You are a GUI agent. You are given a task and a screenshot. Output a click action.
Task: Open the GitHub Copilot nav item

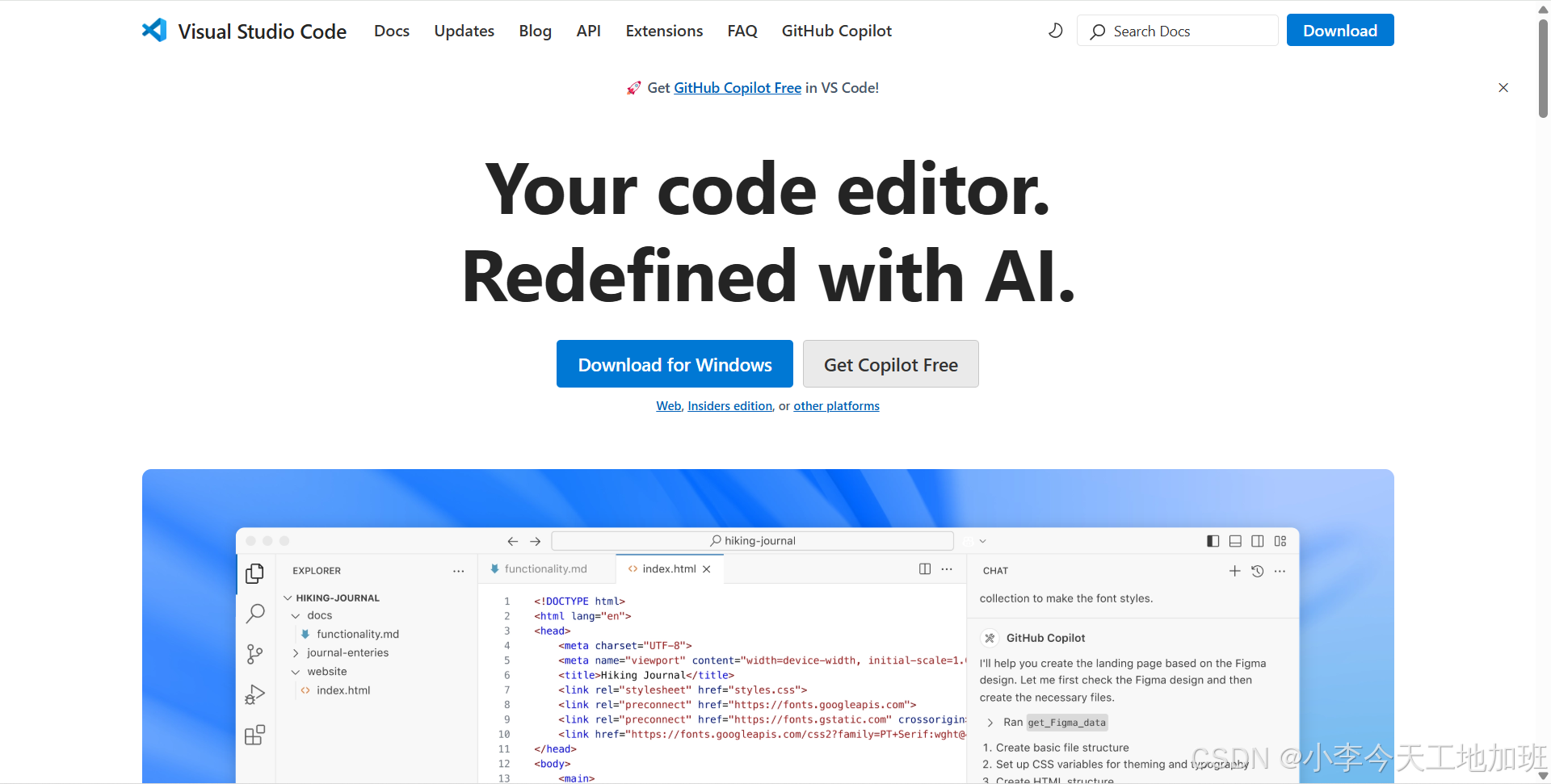point(837,31)
